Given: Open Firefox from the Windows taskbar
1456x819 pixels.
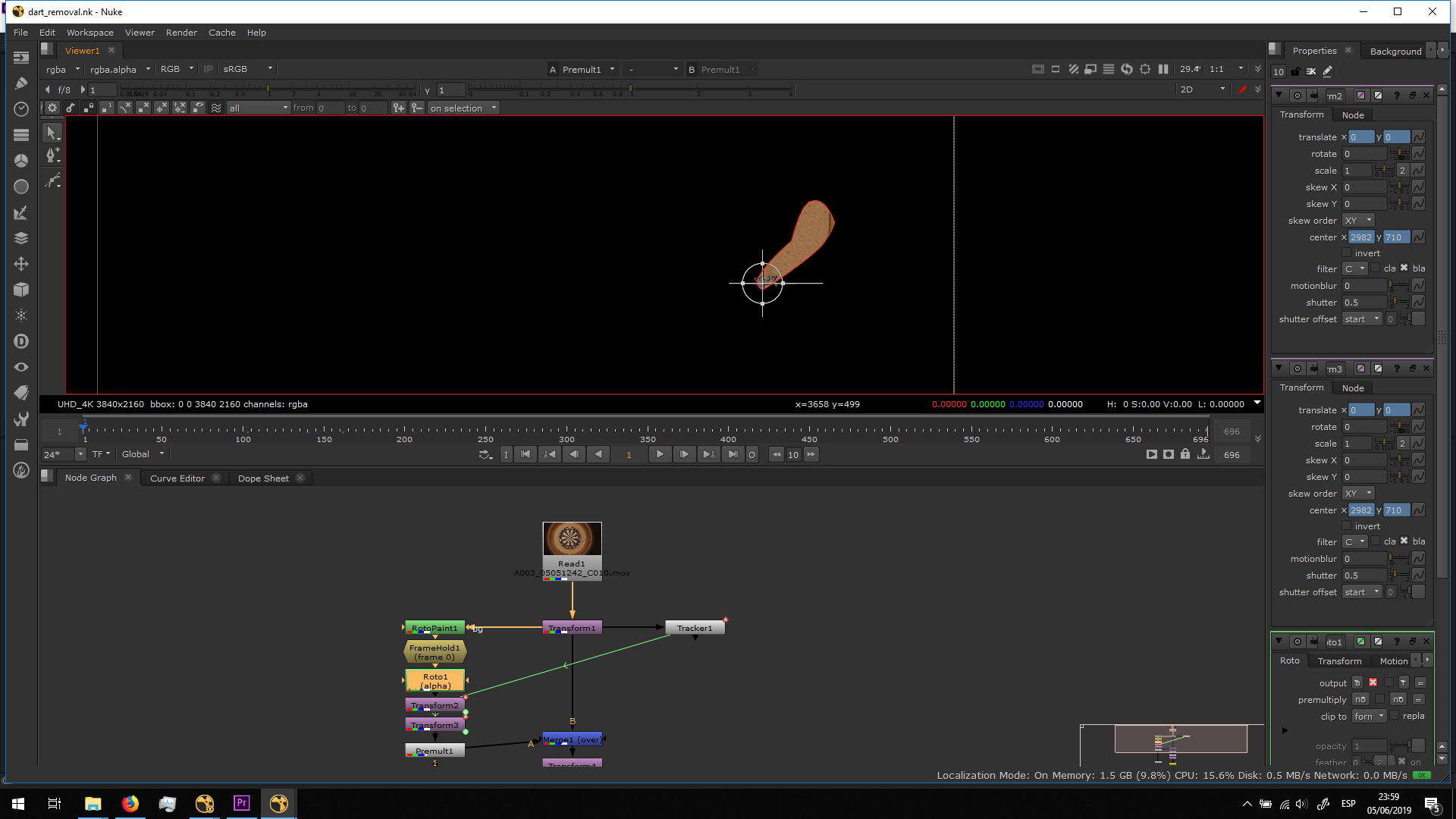Looking at the screenshot, I should tap(130, 804).
